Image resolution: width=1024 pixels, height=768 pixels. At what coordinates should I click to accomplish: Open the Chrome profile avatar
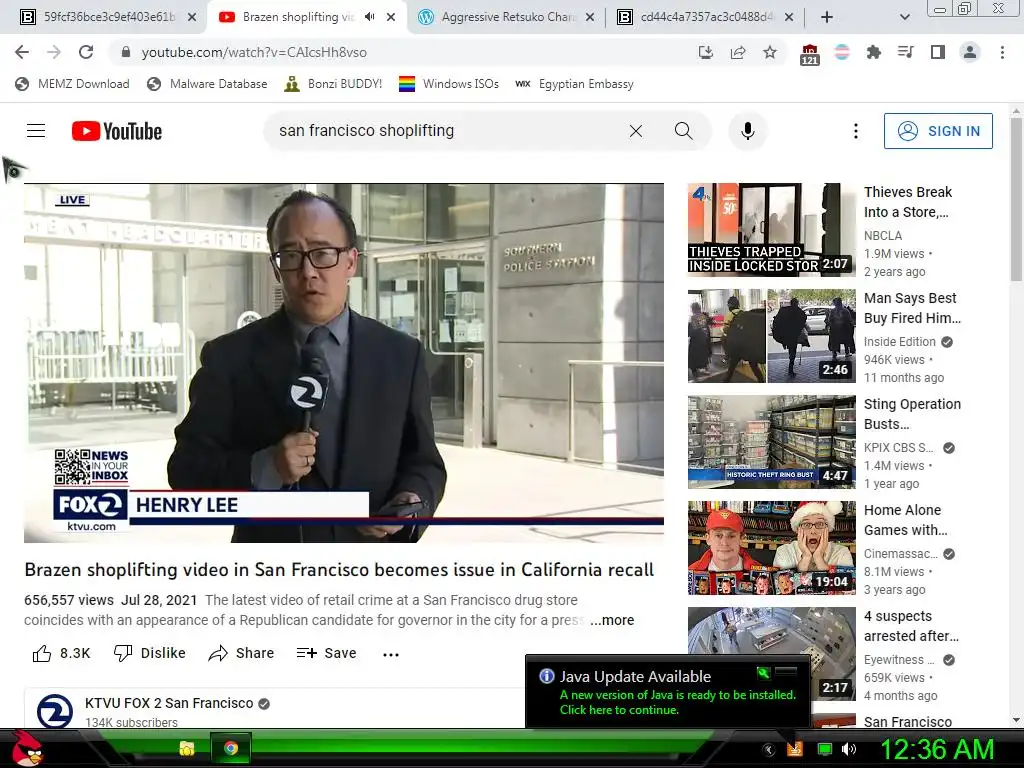(x=970, y=52)
